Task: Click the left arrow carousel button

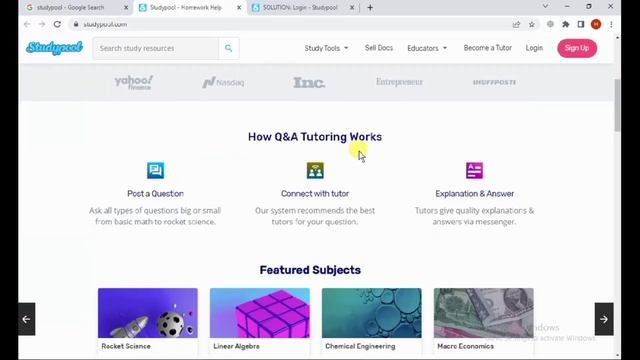Action: point(27,319)
